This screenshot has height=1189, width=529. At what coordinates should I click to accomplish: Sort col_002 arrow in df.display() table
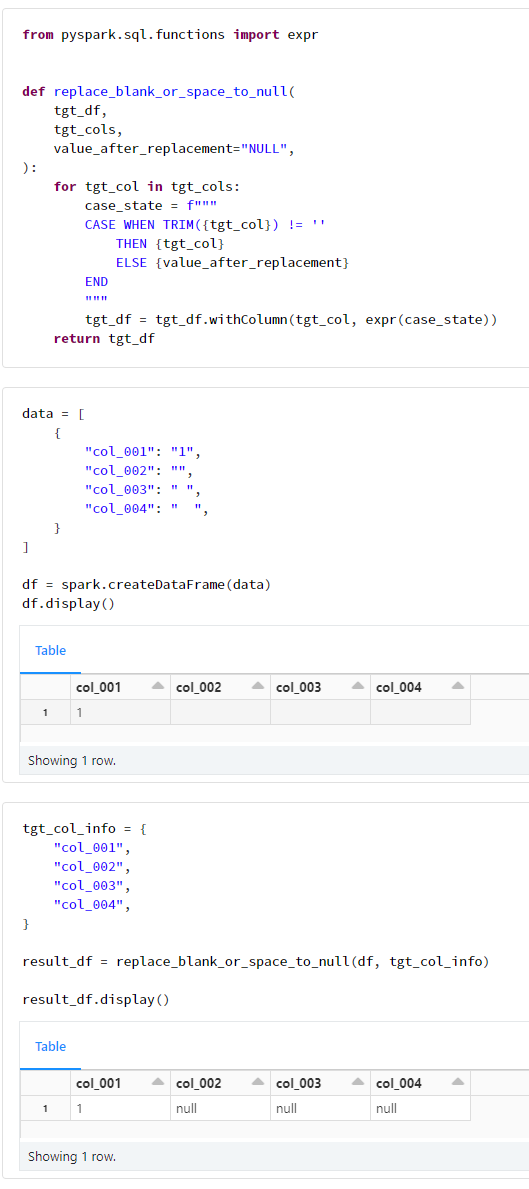(258, 685)
